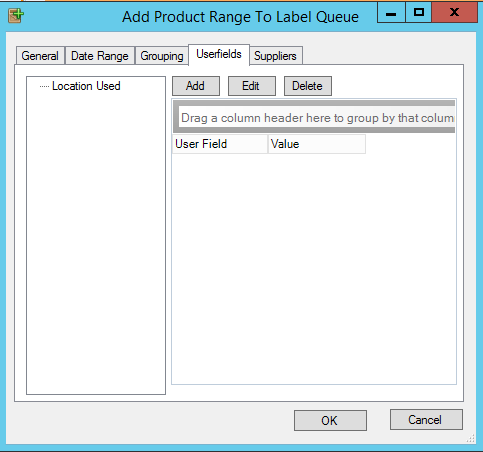Select the Location Used tree item

click(x=86, y=86)
